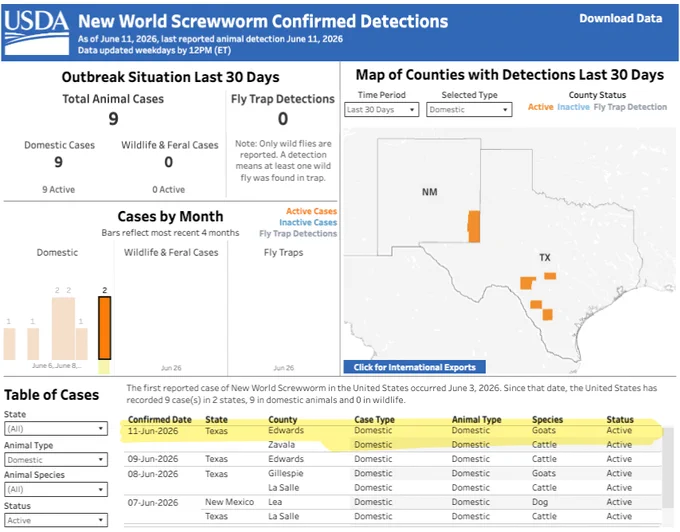Open the Selected Type dropdown
The width and height of the screenshot is (680, 532).
(469, 110)
